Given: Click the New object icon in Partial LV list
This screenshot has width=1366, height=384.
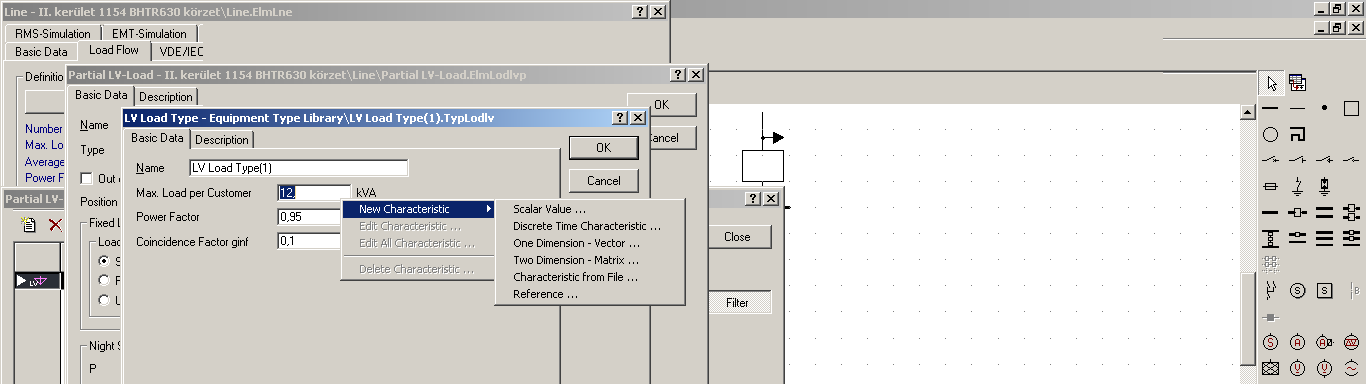Looking at the screenshot, I should [x=29, y=224].
